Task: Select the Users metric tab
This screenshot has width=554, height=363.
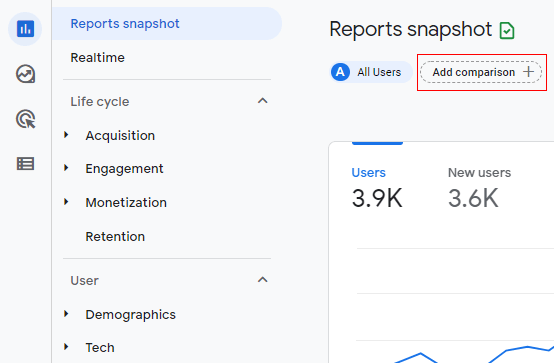Action: [x=369, y=172]
